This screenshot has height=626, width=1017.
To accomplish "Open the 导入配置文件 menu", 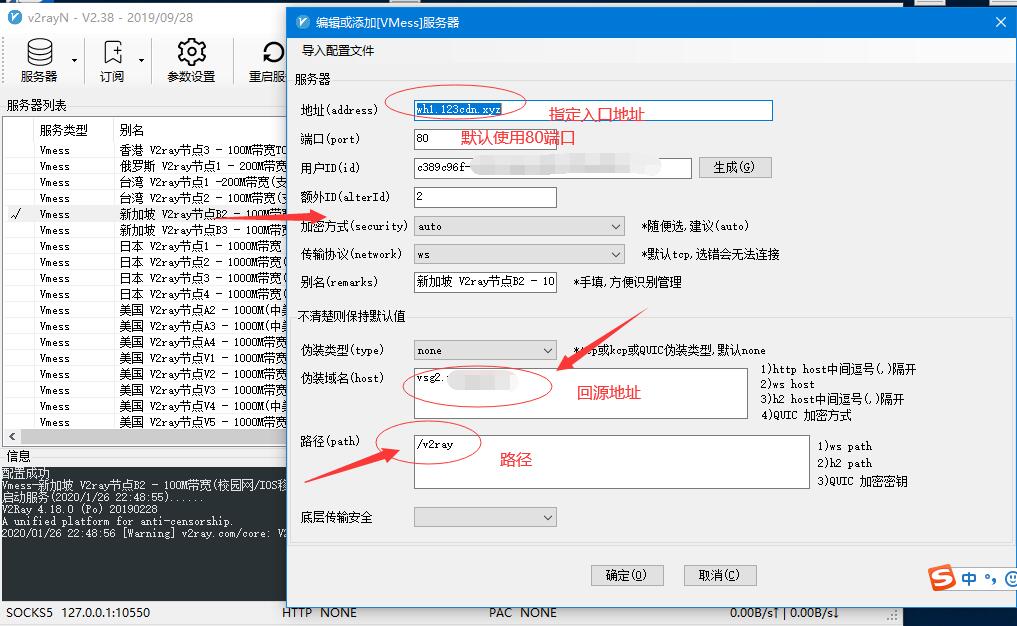I will (338, 51).
